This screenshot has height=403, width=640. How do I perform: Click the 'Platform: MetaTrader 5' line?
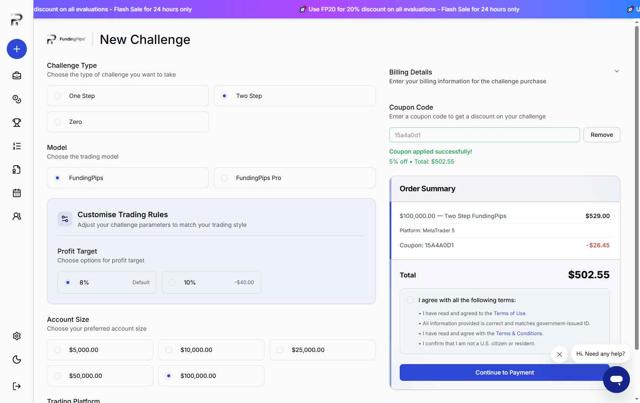[x=427, y=231]
